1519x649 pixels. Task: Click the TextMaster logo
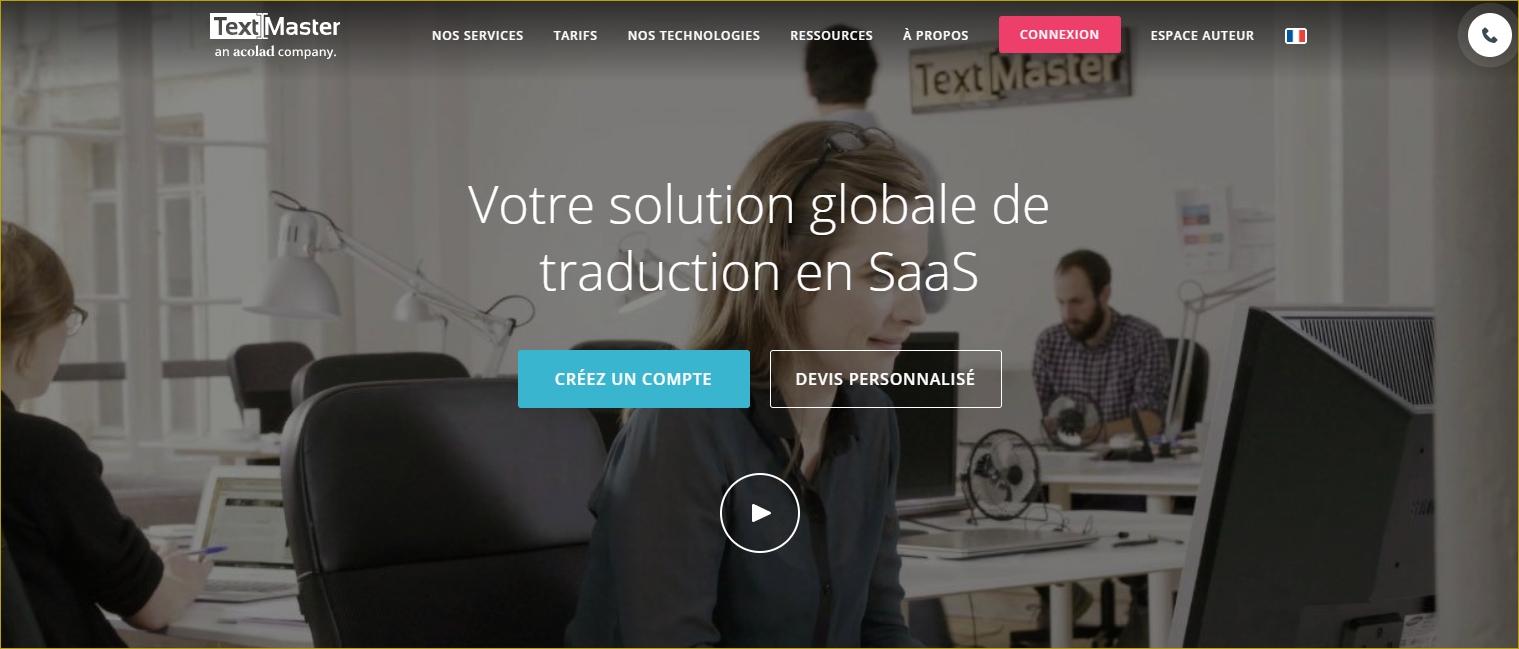tap(275, 36)
